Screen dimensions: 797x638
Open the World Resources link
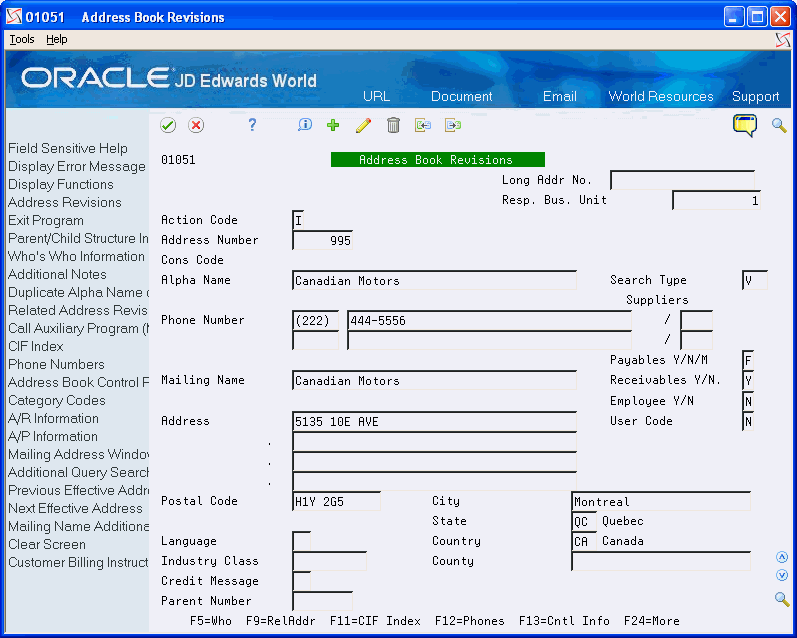661,96
